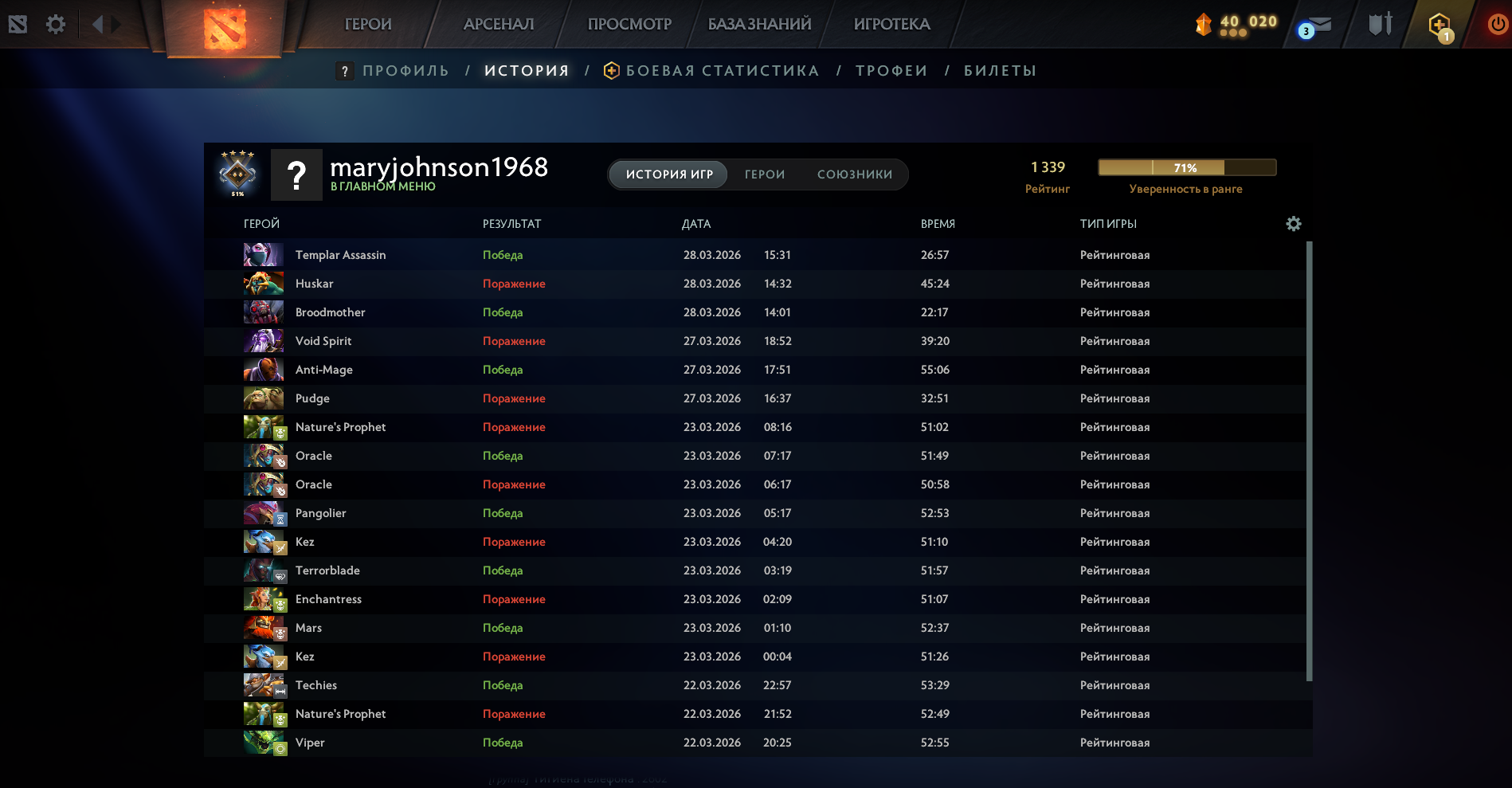Click the Dota Plus hexagon icon
The height and width of the screenshot is (788, 1512).
pyautogui.click(x=1440, y=25)
